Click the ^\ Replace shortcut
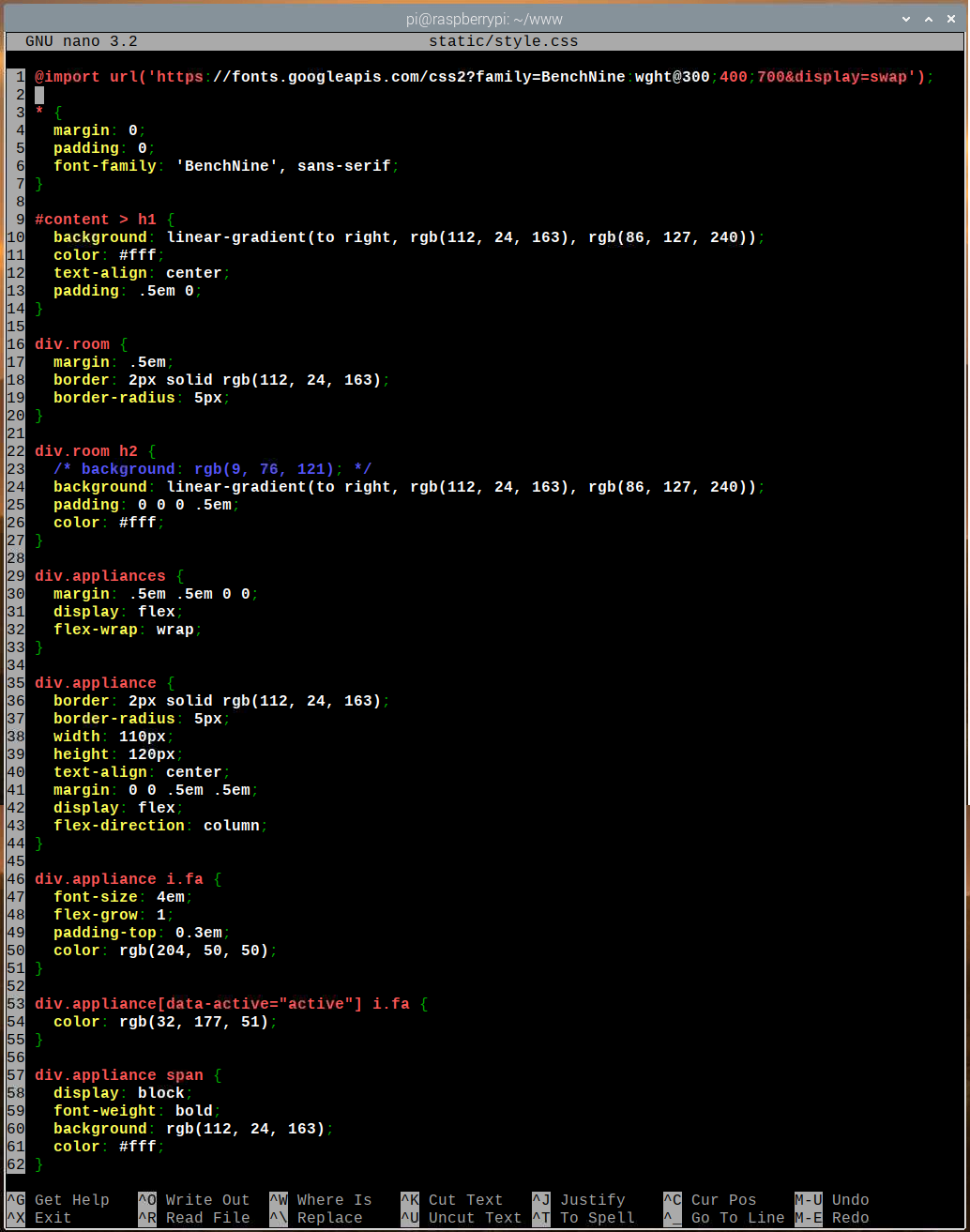This screenshot has height=1232, width=970. [x=316, y=1218]
